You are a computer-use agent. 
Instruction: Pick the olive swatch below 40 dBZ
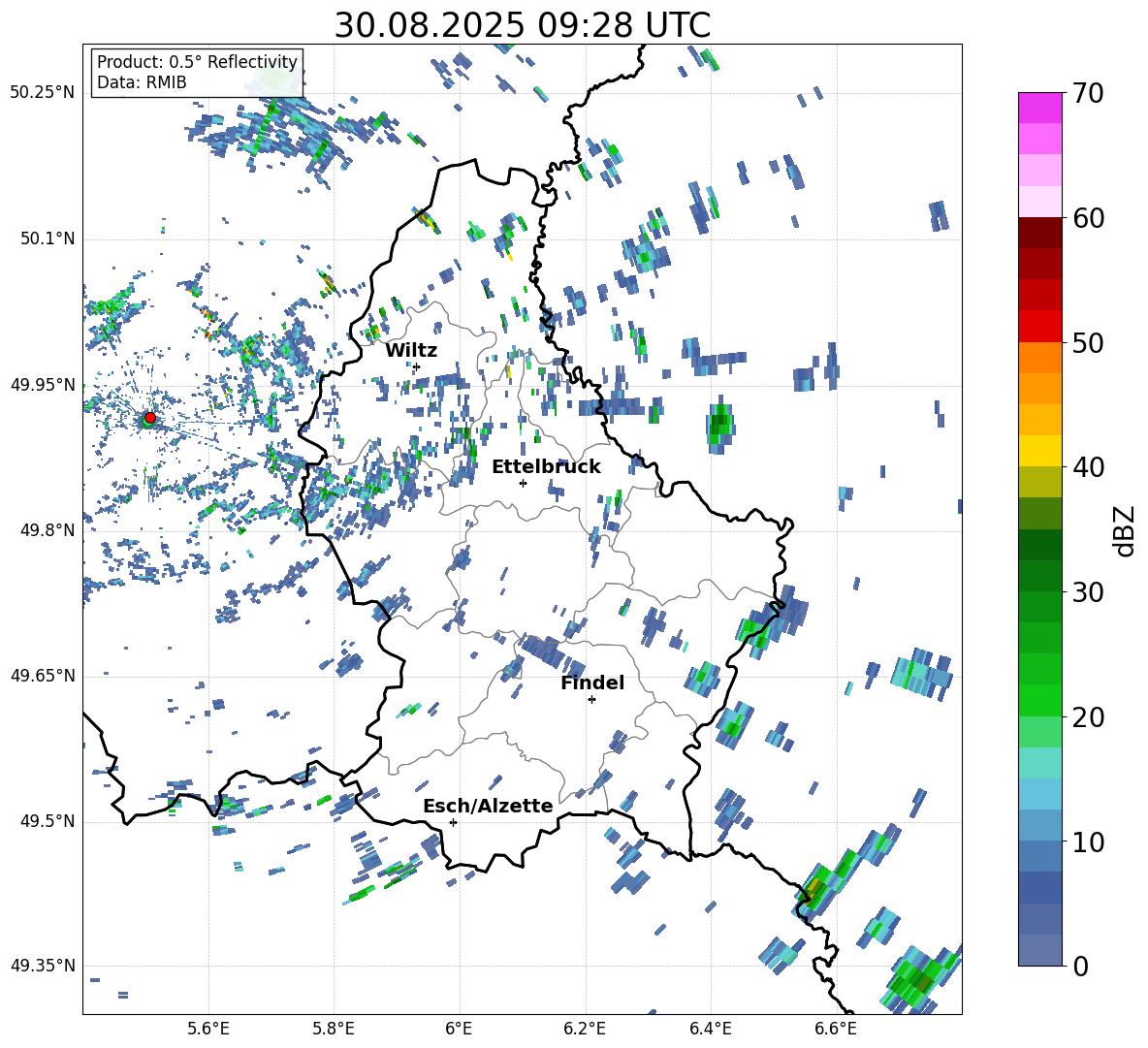[x=1039, y=482]
